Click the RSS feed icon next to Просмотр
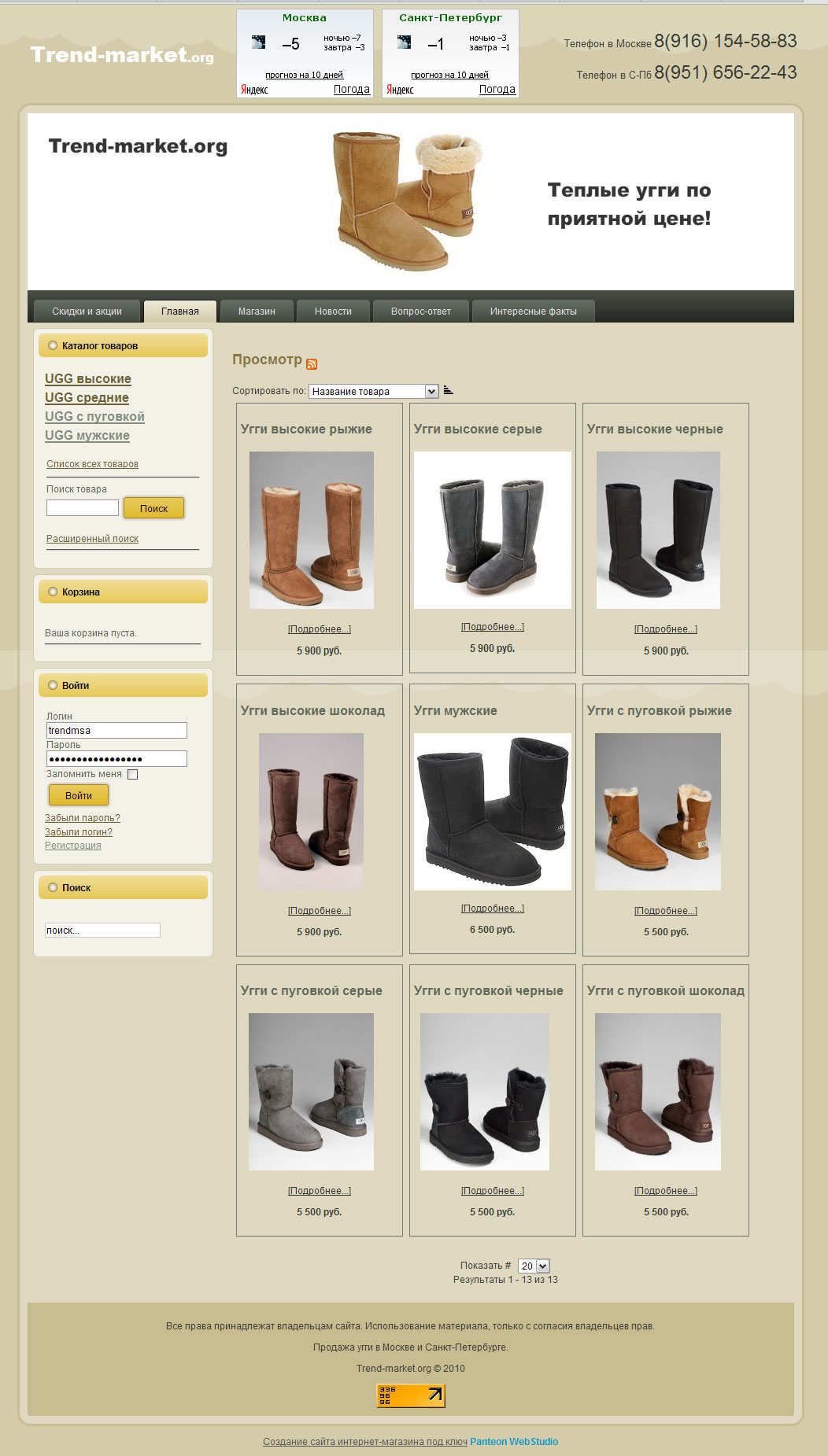This screenshot has width=828, height=1456. click(312, 363)
